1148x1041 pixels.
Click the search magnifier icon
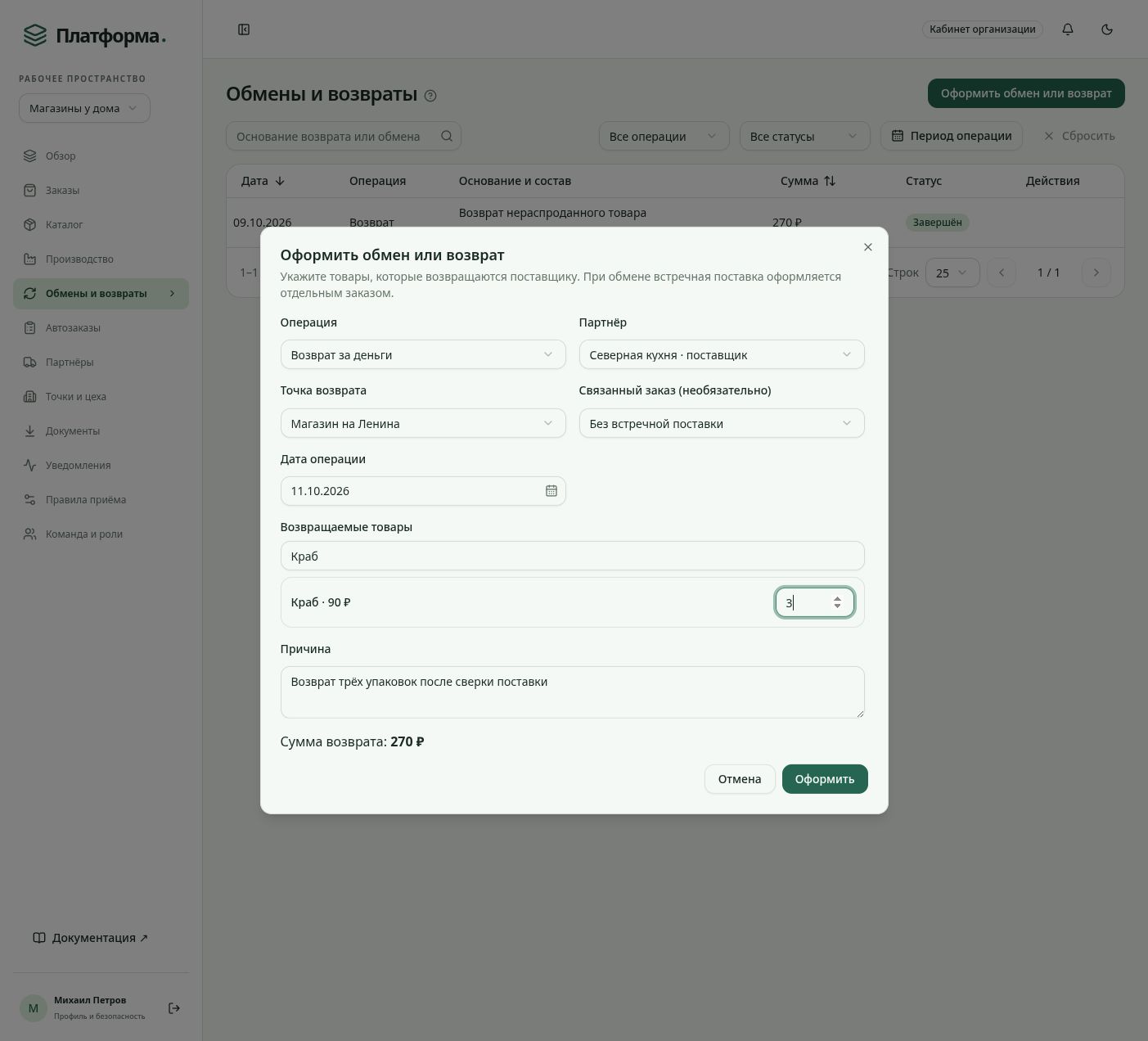(x=447, y=136)
